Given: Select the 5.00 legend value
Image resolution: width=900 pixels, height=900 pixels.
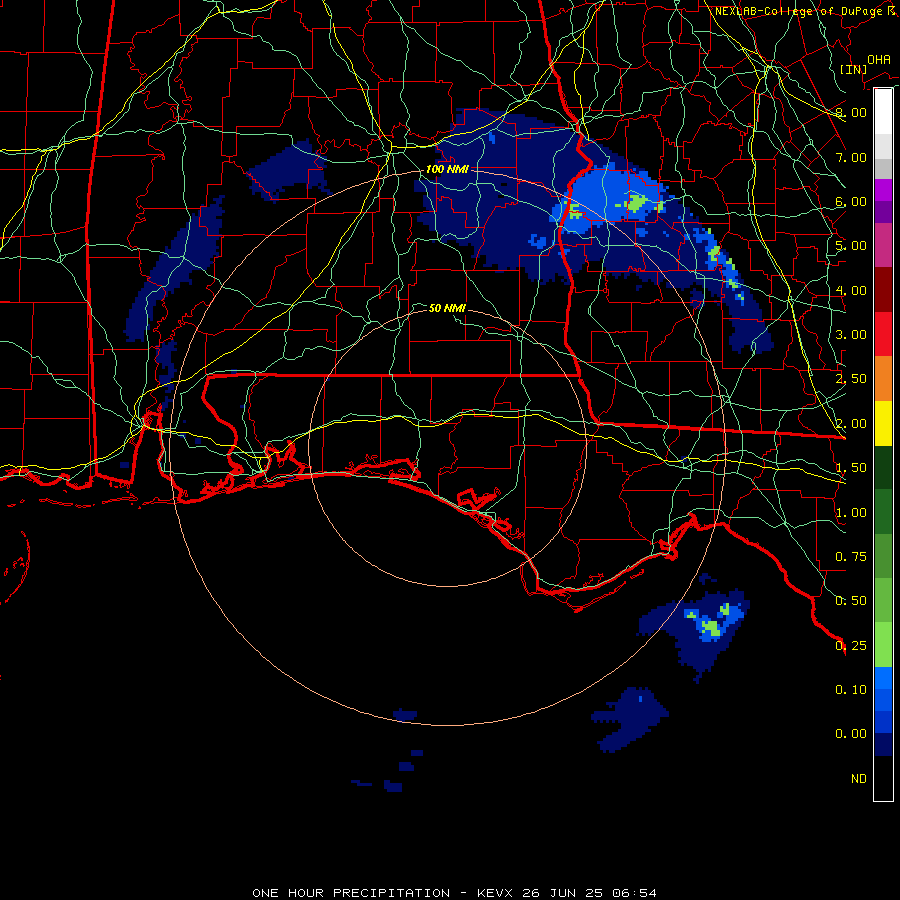Looking at the screenshot, I should 851,246.
